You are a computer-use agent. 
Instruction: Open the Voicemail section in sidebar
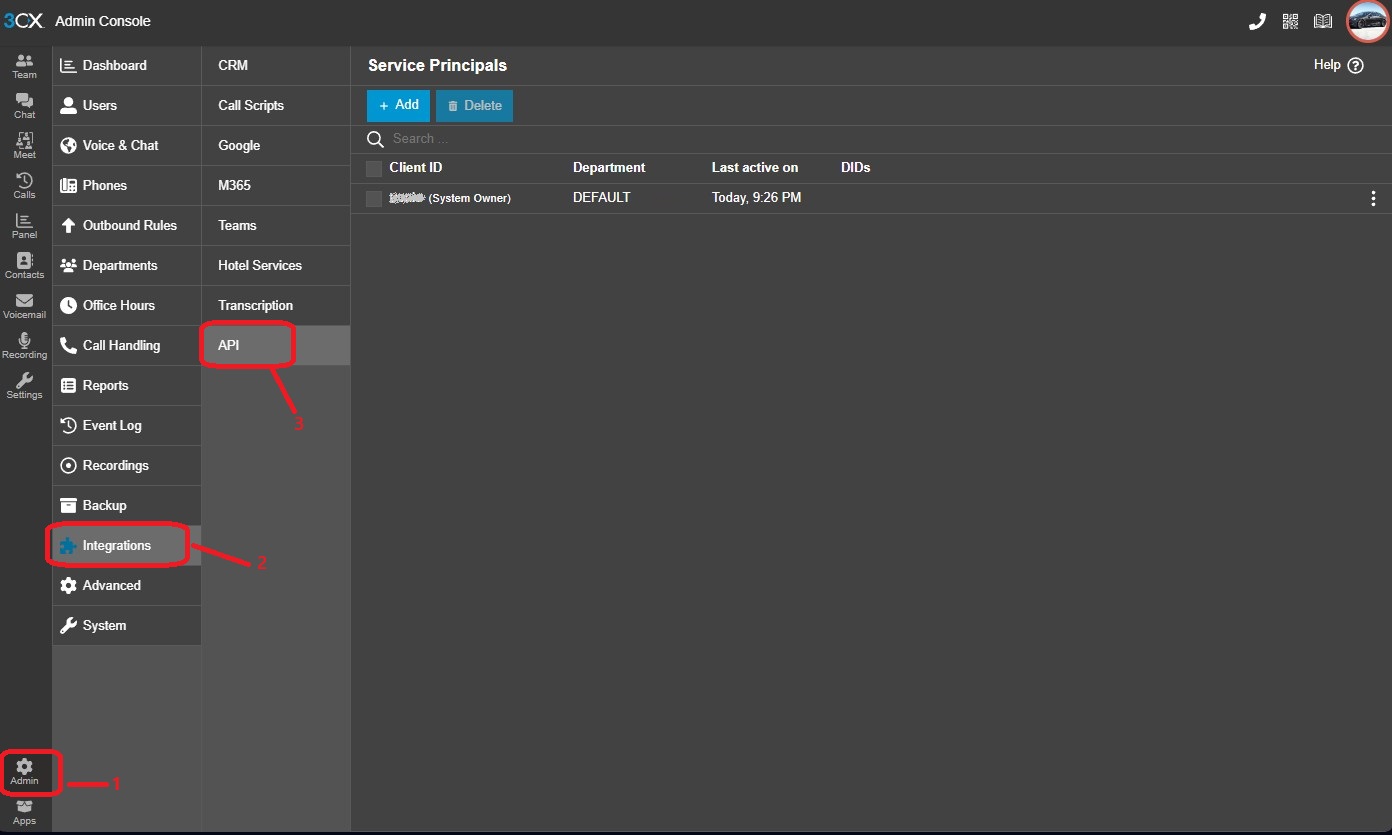click(24, 306)
